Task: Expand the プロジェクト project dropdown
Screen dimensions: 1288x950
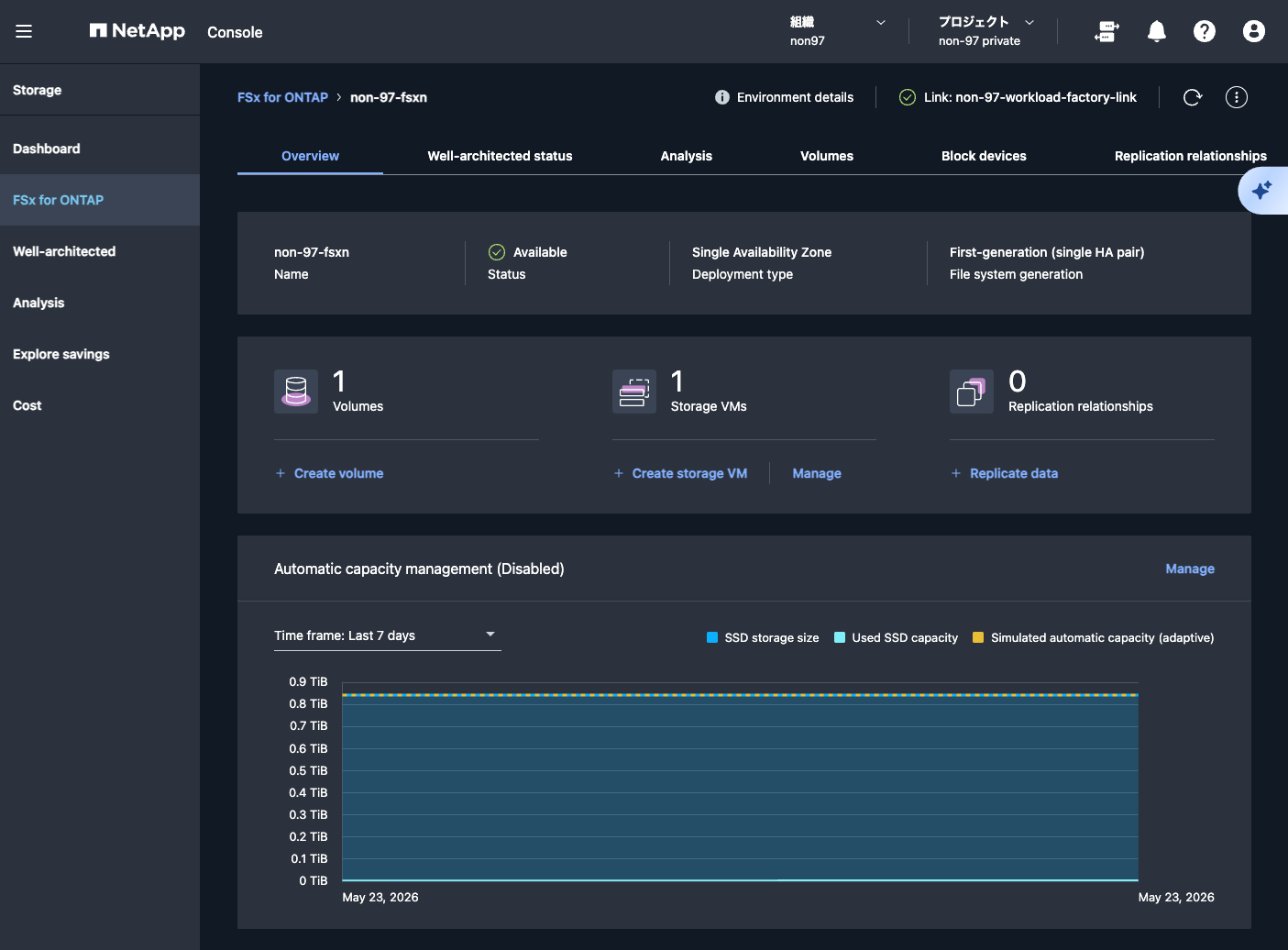Action: click(x=986, y=31)
